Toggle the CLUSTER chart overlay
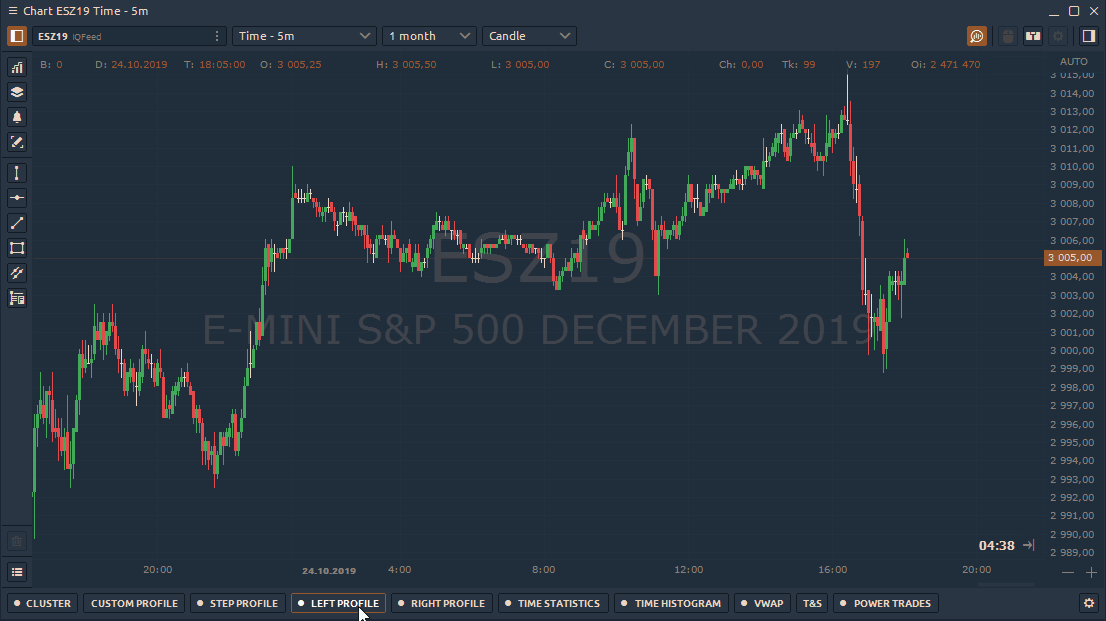Viewport: 1106px width, 621px height. [42, 603]
